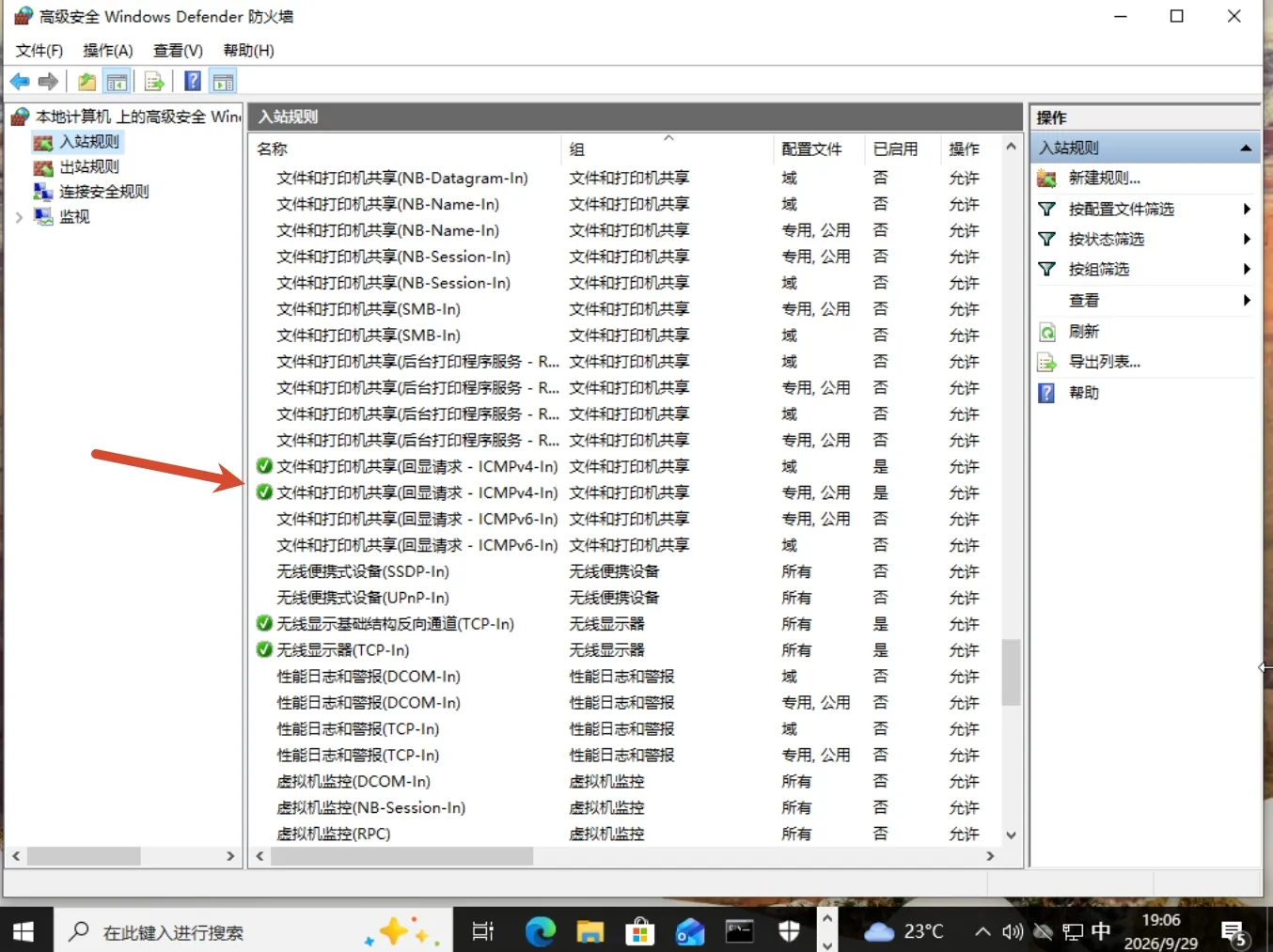Click the Export List toolbar icon

pyautogui.click(x=154, y=82)
